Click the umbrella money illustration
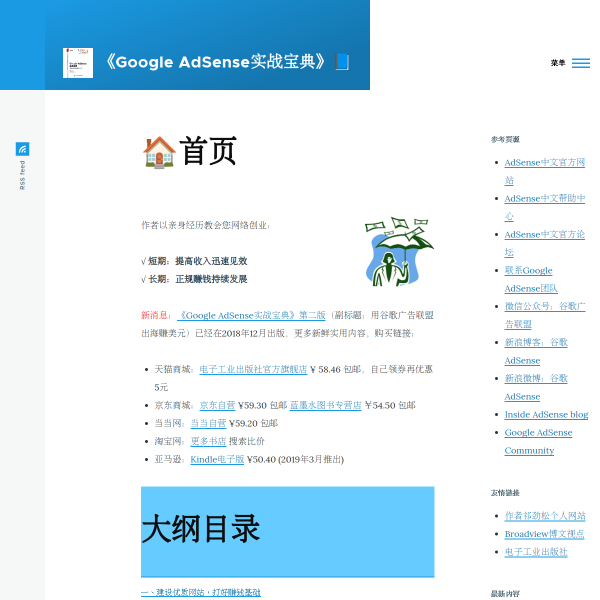600x600 pixels. pos(399,251)
